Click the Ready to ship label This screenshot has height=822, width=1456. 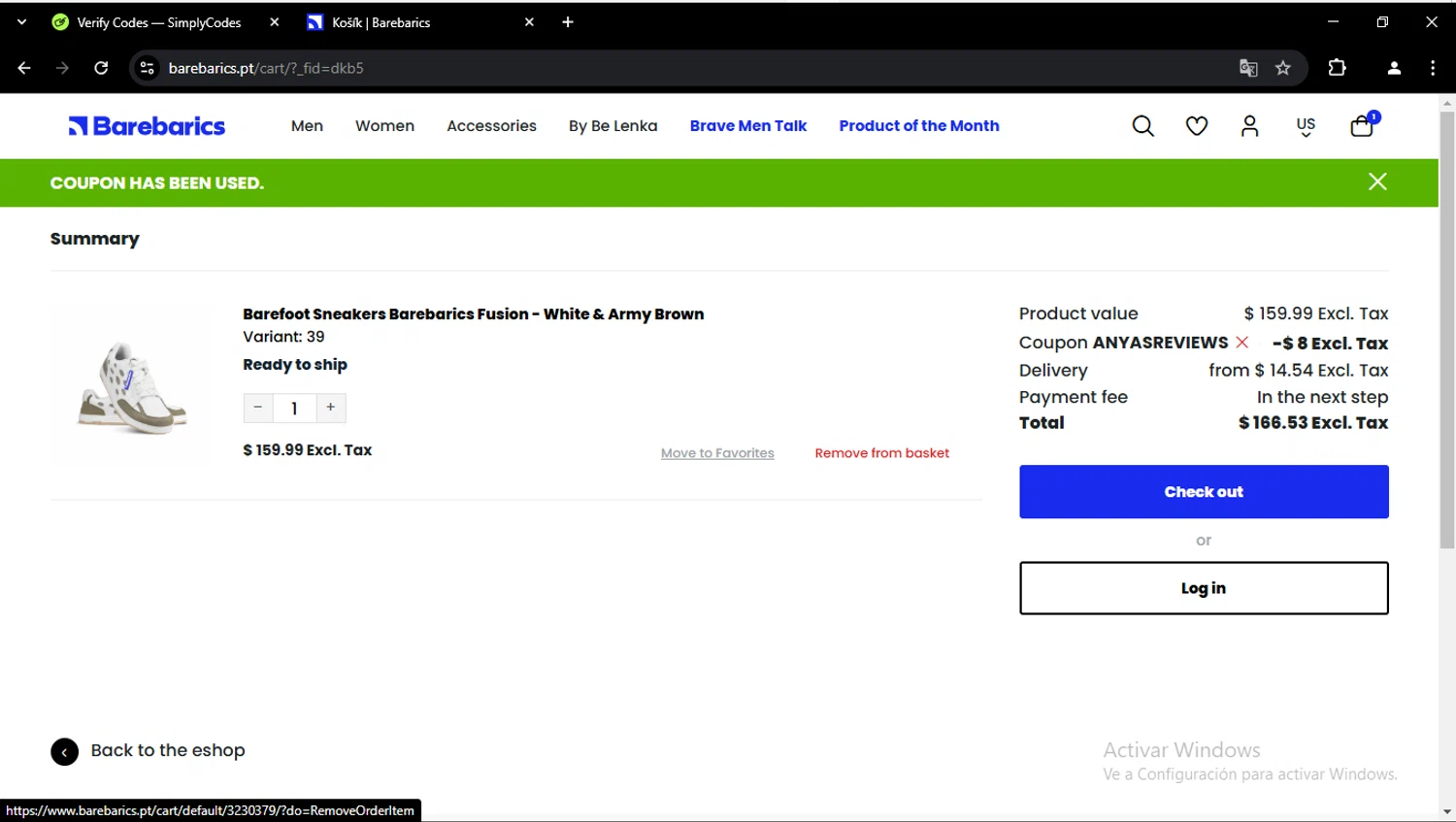pos(295,365)
